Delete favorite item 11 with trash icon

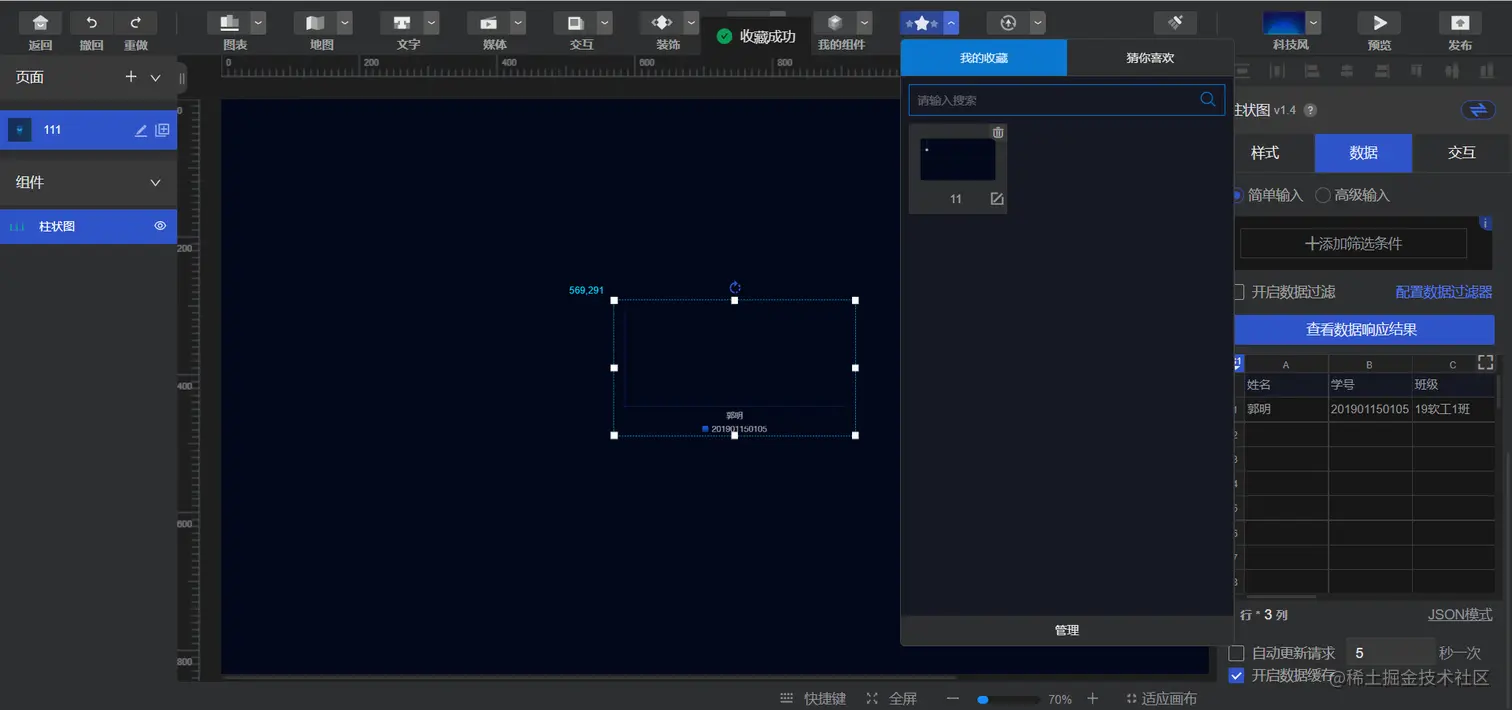coord(997,133)
